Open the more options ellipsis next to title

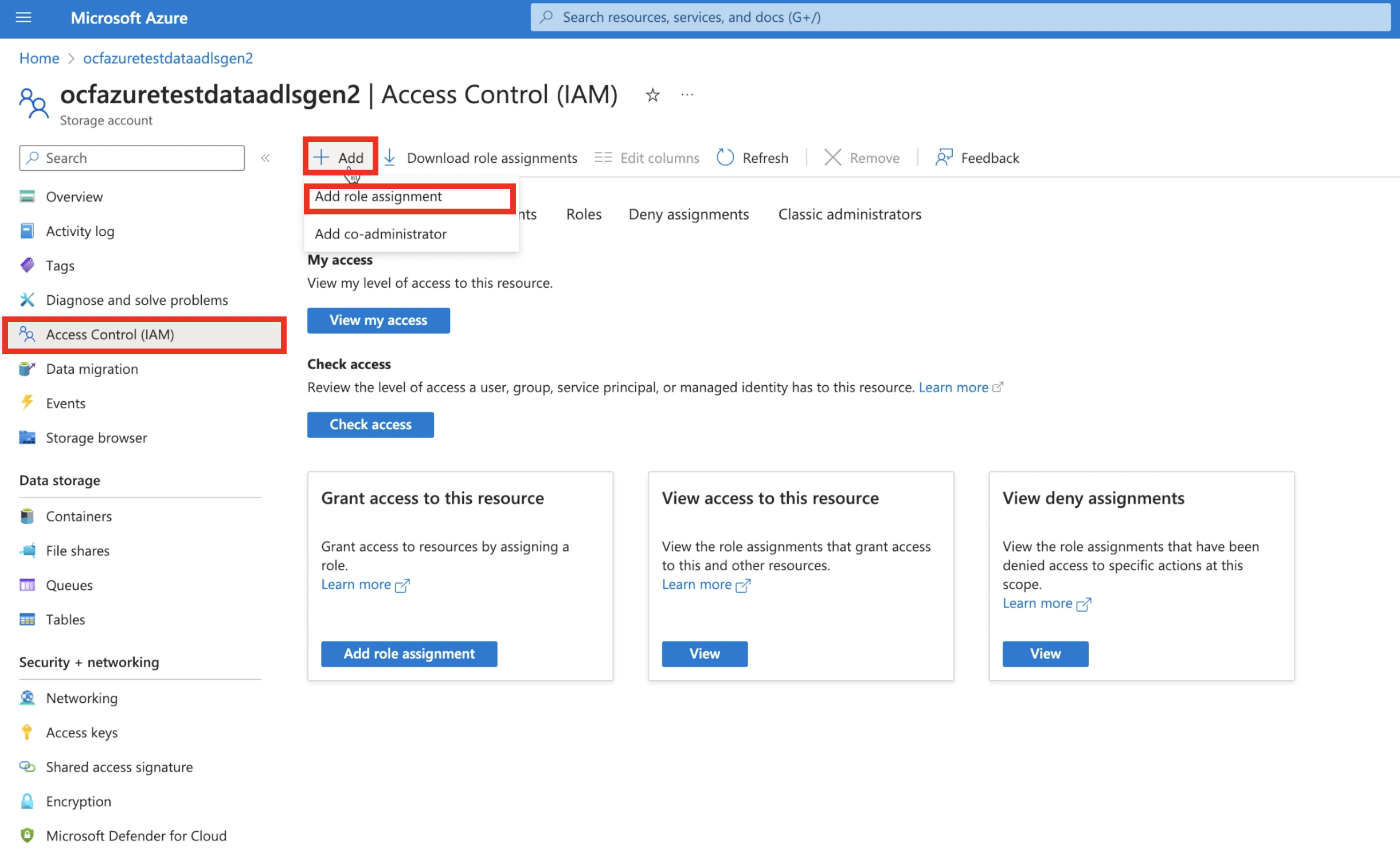687,95
